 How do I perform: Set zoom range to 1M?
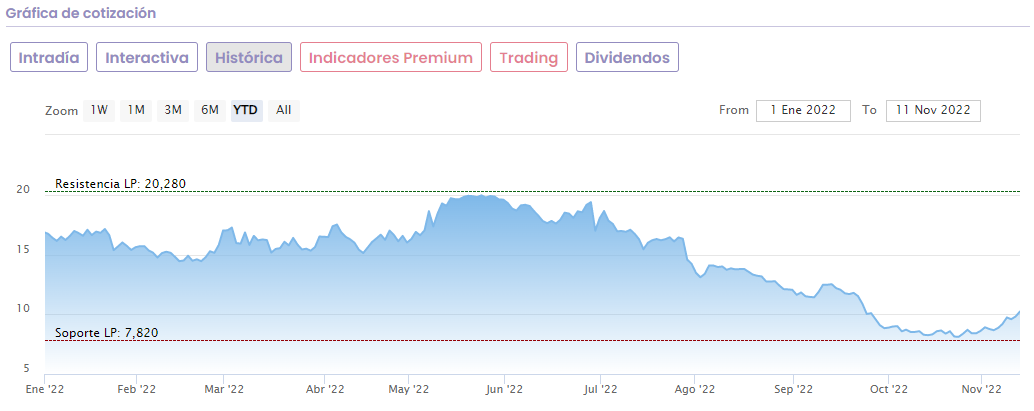click(x=136, y=110)
